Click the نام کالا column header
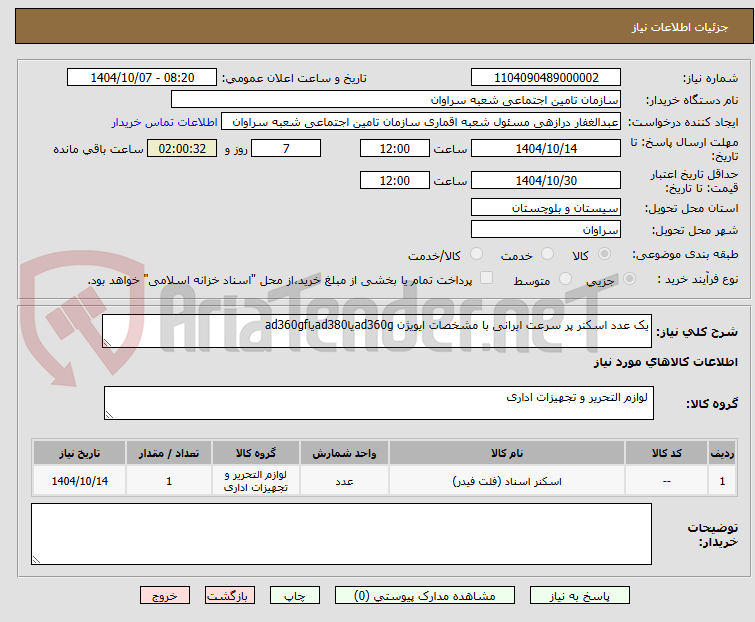The width and height of the screenshot is (755, 622). point(507,453)
